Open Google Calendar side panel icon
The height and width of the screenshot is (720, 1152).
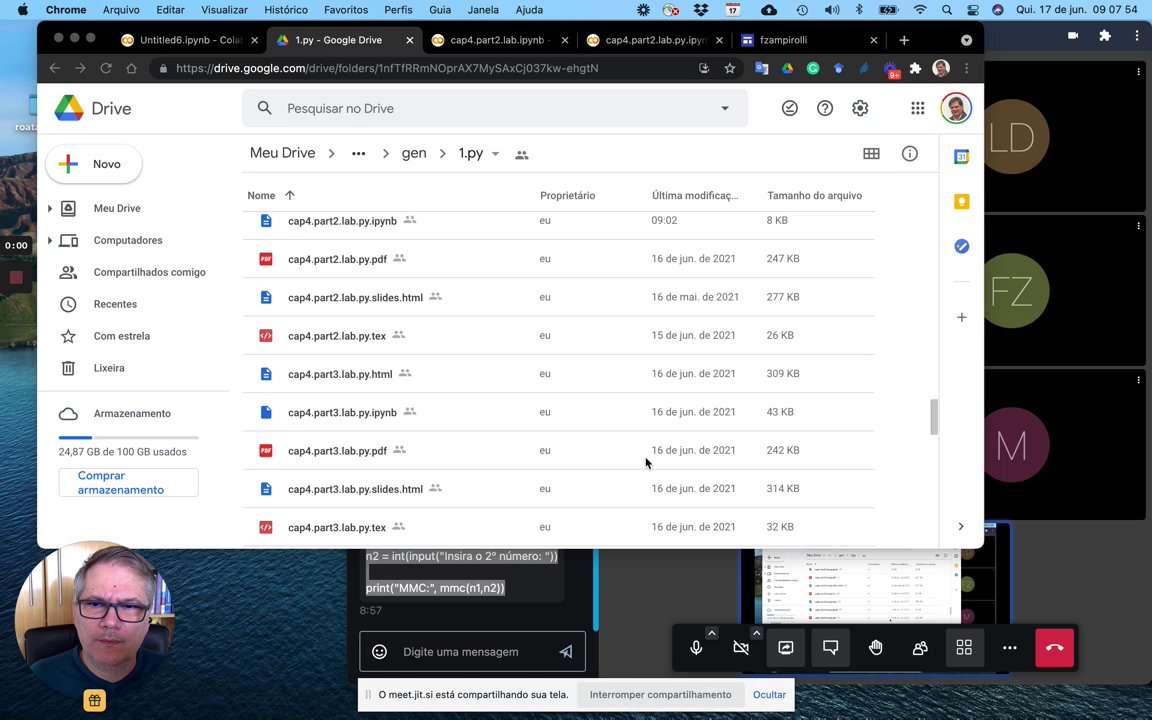point(961,156)
